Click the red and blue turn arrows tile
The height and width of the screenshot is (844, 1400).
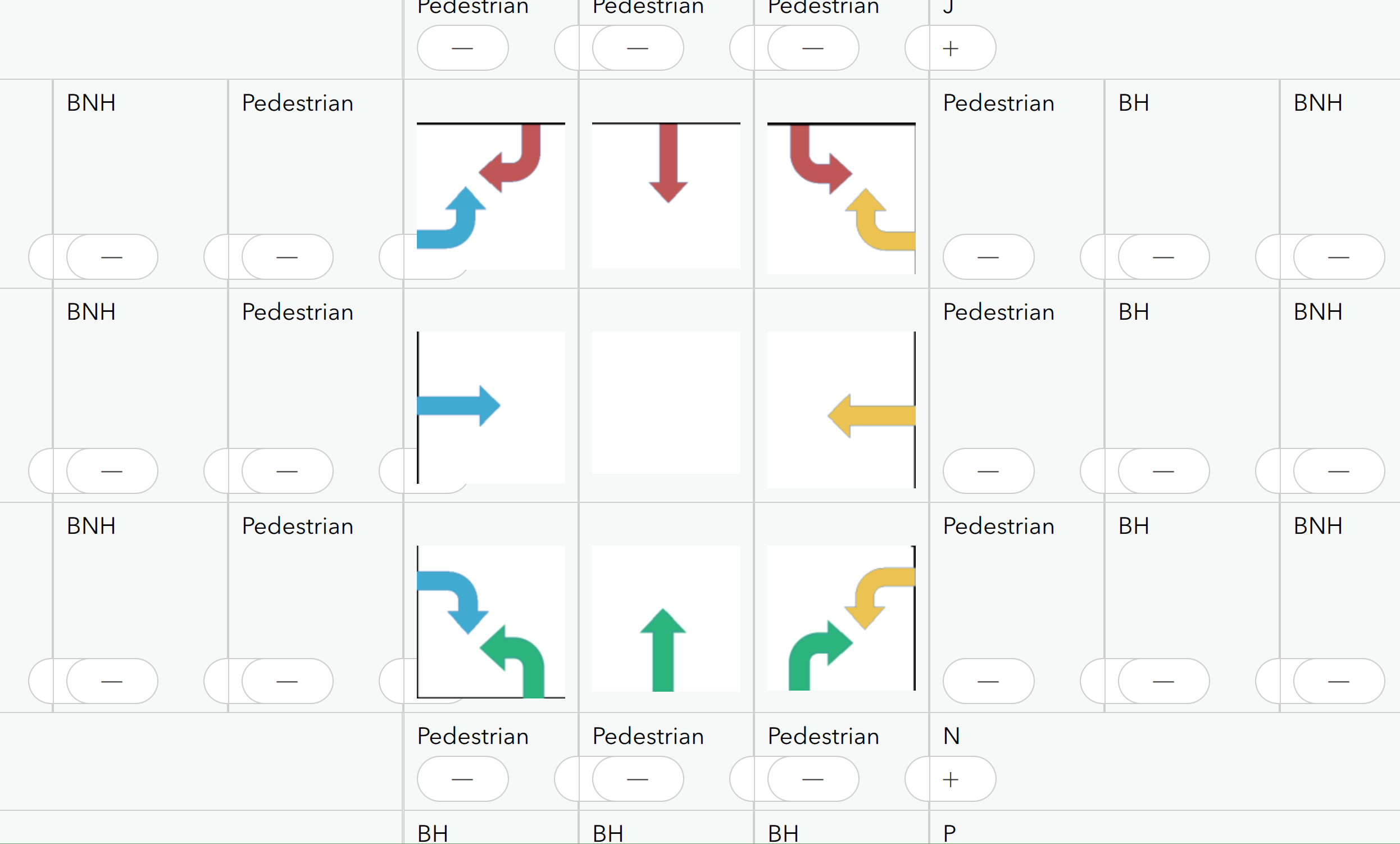pyautogui.click(x=491, y=196)
